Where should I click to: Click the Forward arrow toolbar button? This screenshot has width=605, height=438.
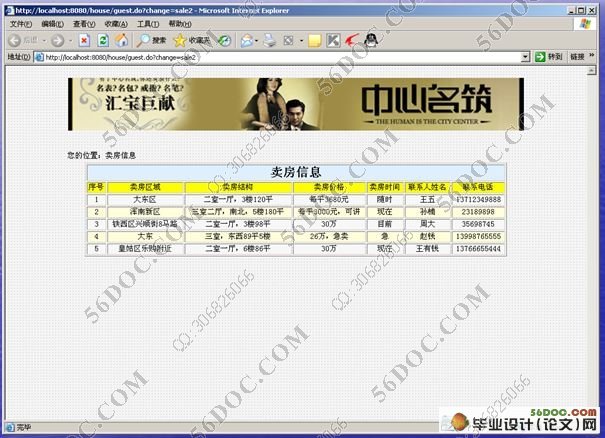57,40
